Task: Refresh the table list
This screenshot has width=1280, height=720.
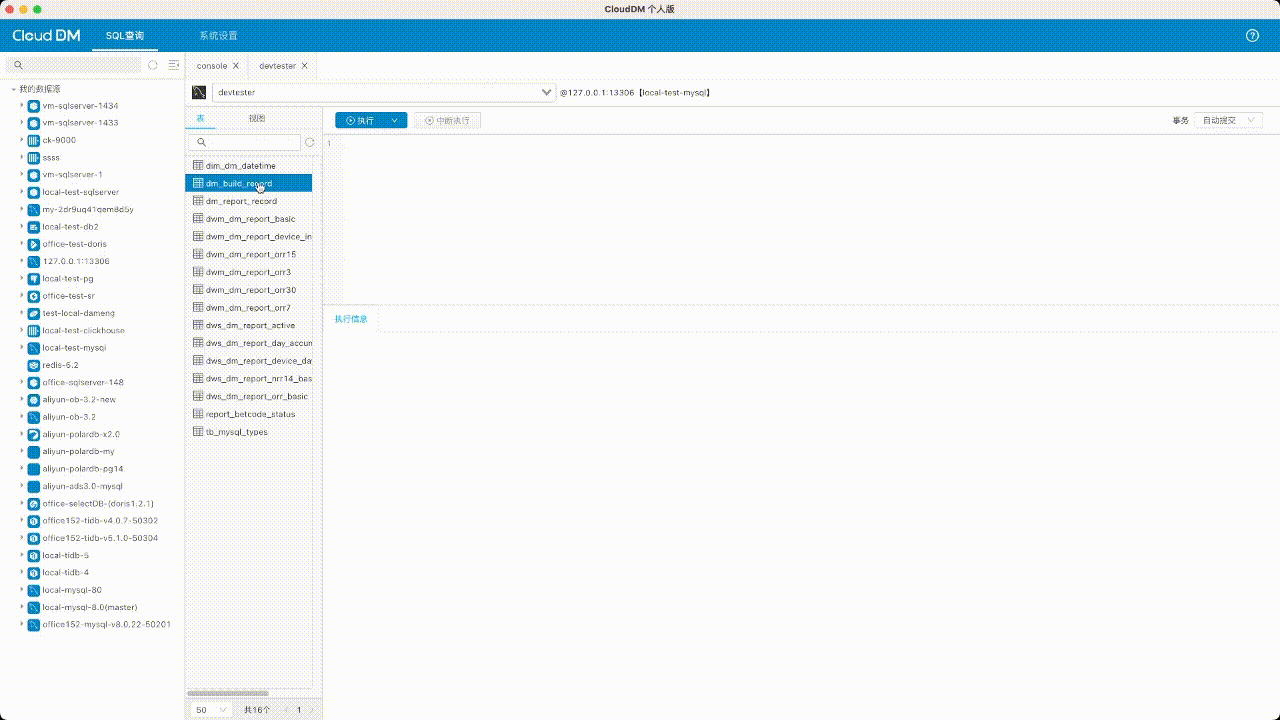Action: pyautogui.click(x=310, y=143)
